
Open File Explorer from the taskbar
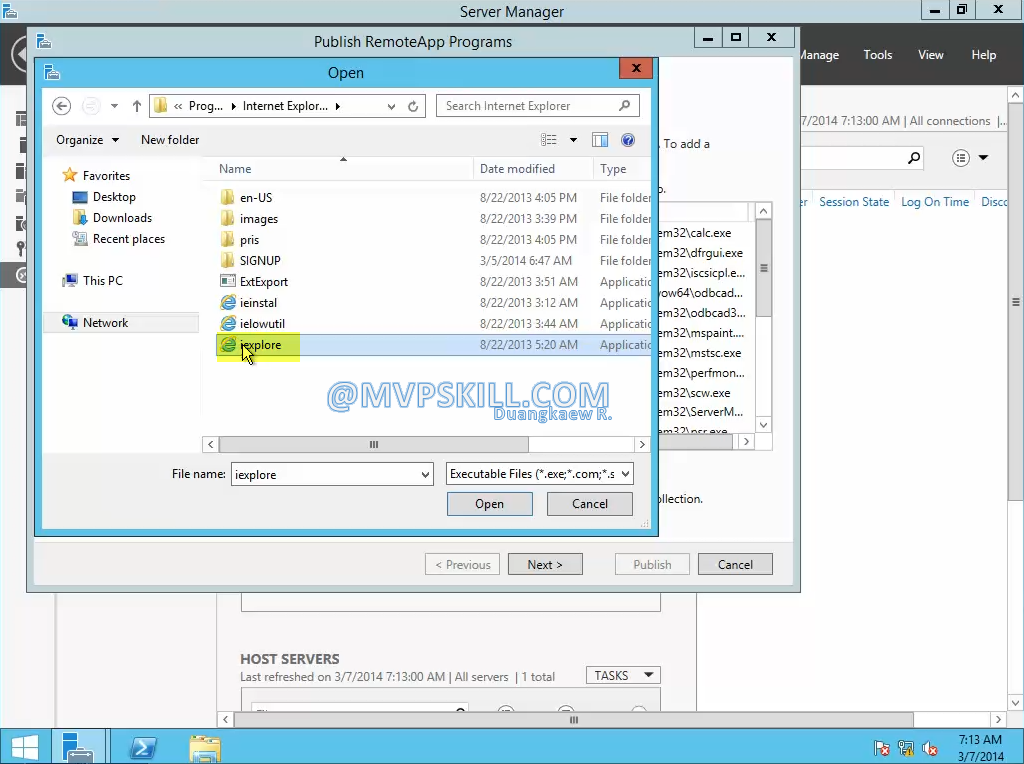coord(204,747)
